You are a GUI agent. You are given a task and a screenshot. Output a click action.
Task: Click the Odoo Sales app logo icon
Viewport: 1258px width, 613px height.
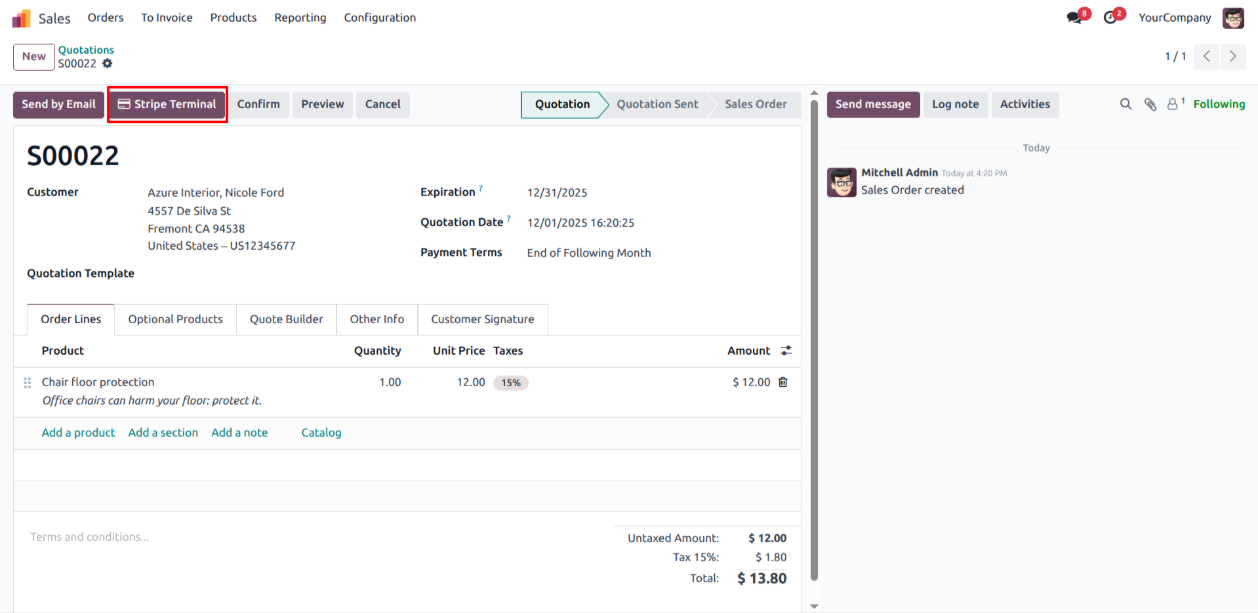21,18
